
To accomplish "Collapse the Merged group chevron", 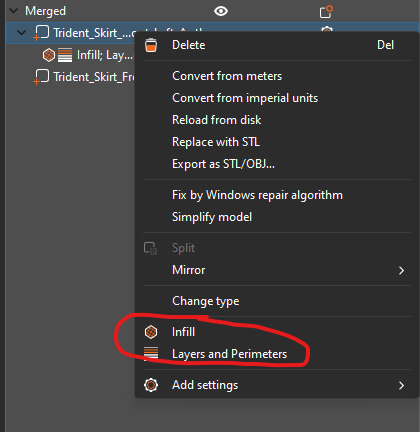I will pos(14,11).
